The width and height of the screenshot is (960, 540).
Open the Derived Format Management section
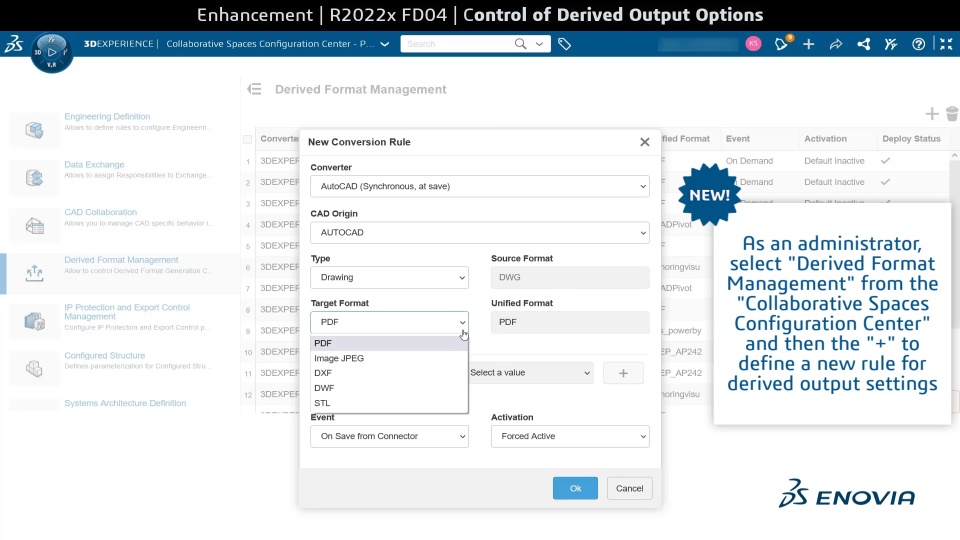pyautogui.click(x=121, y=260)
